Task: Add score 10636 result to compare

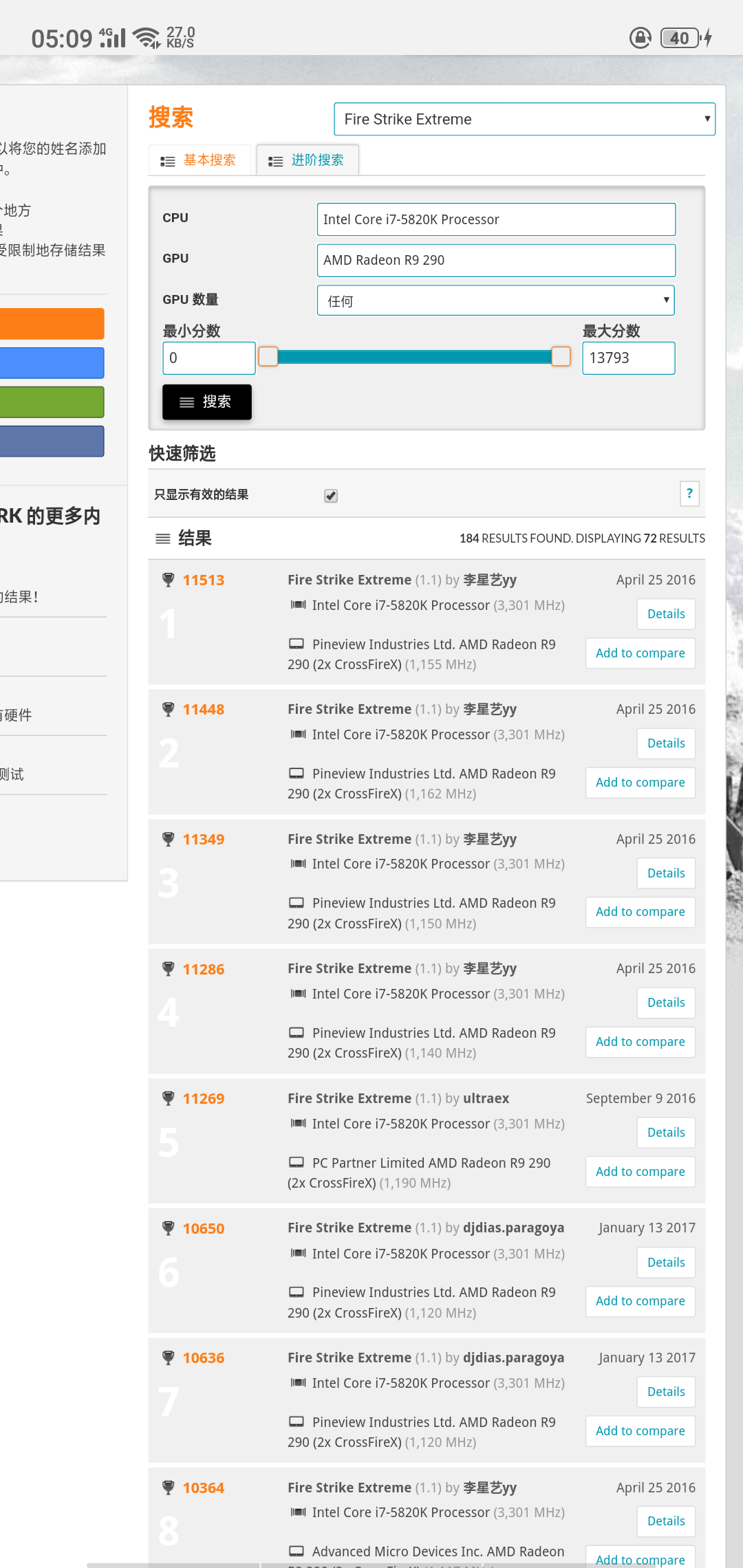Action: (640, 1431)
